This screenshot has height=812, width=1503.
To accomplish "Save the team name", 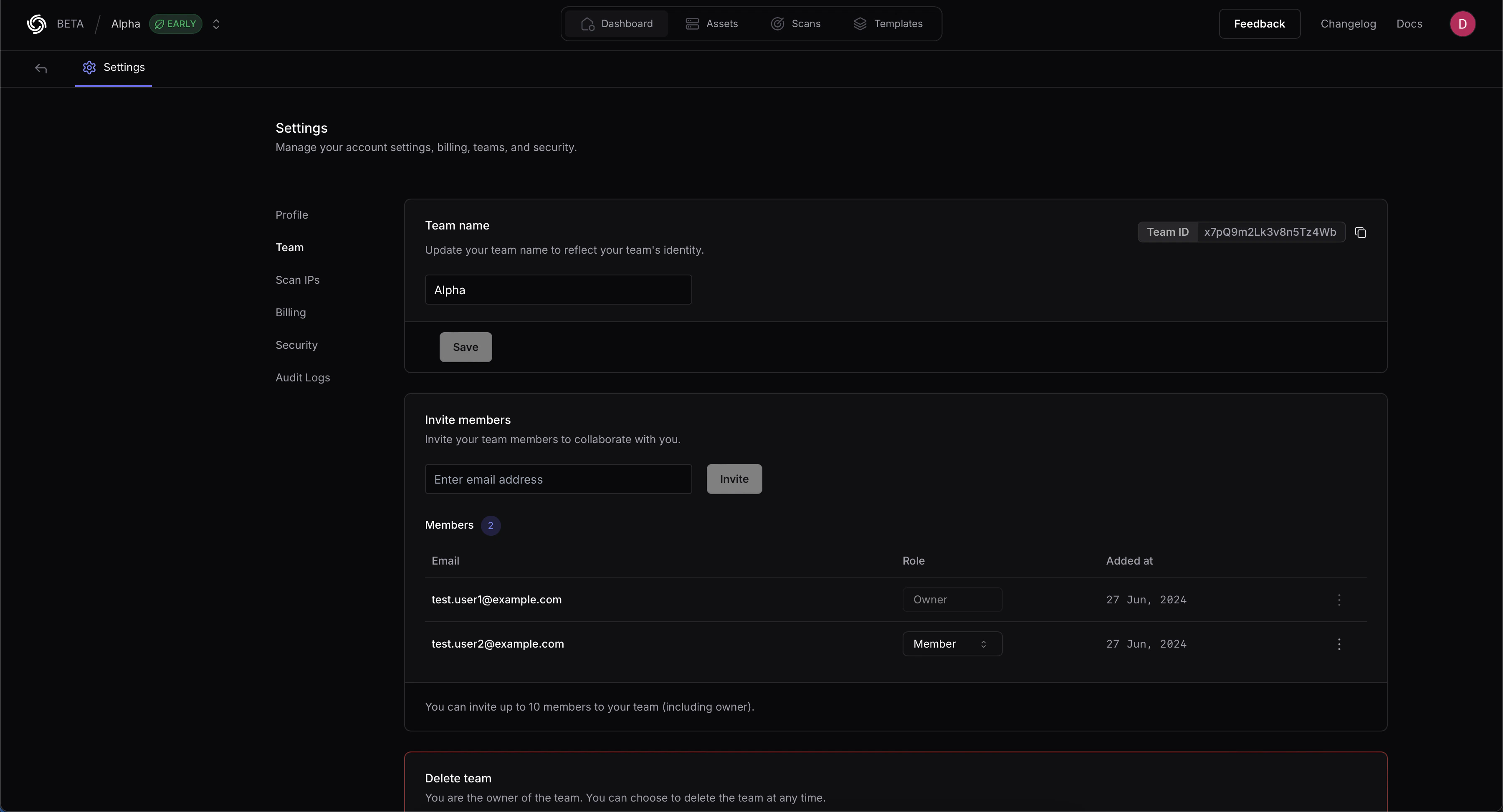I will 466,347.
